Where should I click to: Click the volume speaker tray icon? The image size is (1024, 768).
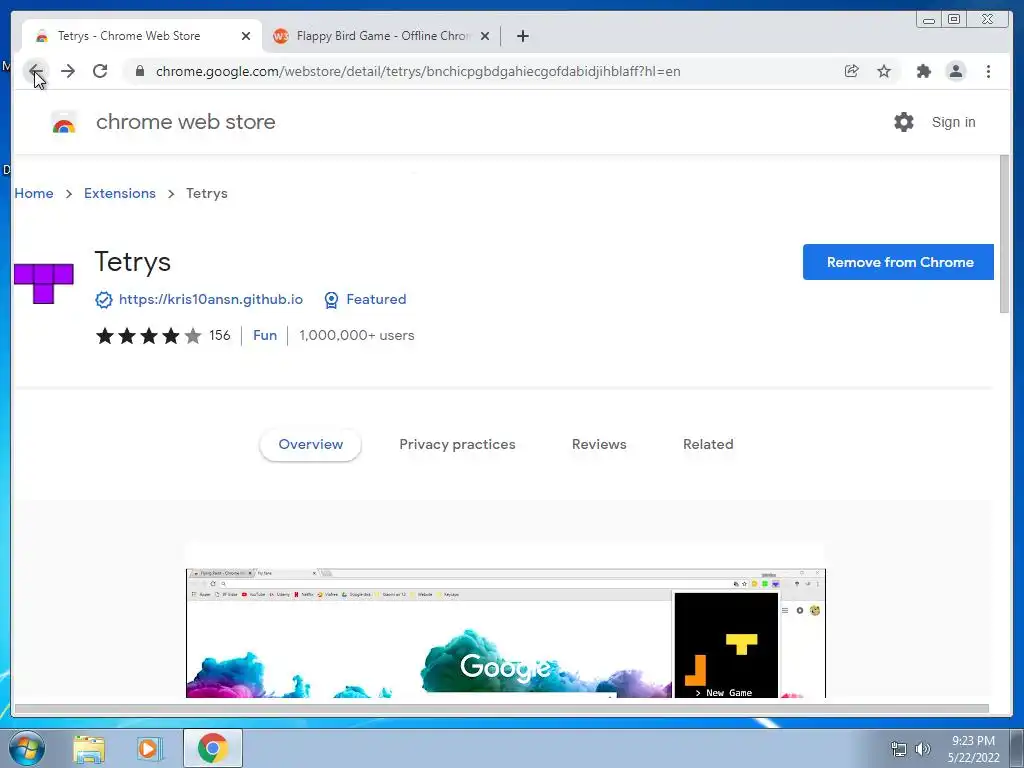(922, 749)
